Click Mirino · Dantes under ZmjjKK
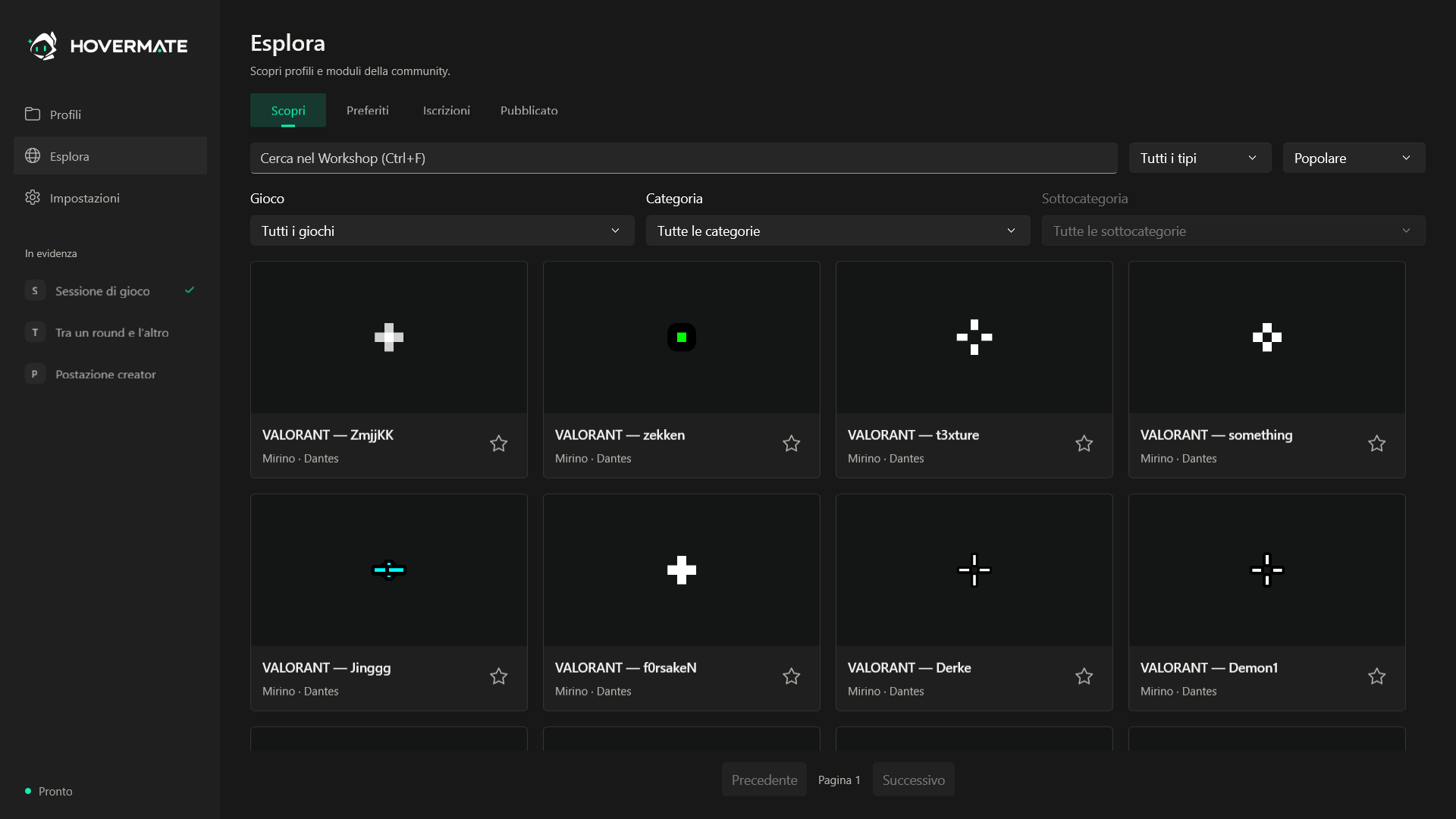Screen dimensions: 1456x819 (x=300, y=458)
